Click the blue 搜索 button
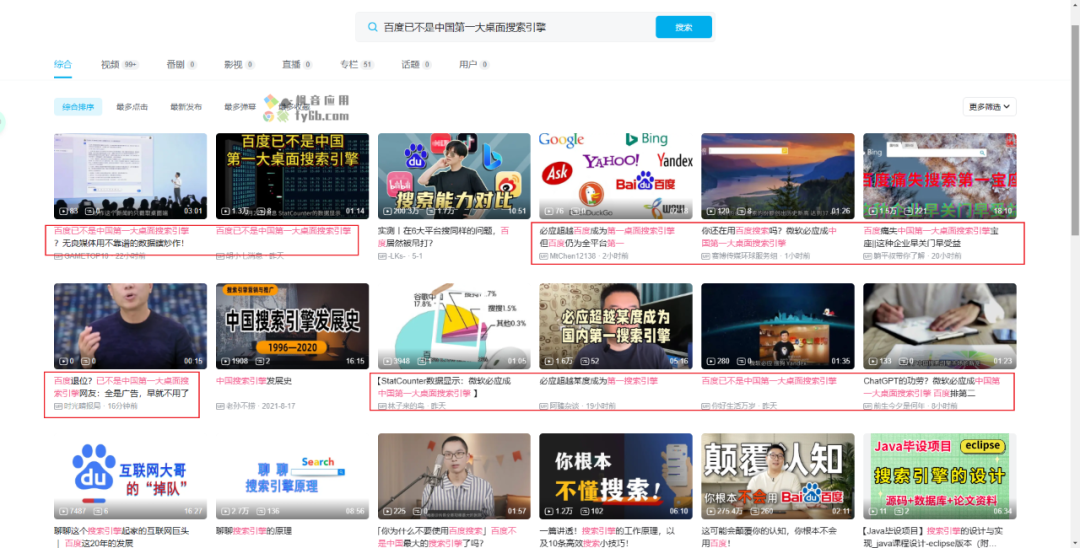The height and width of the screenshot is (548, 1080). (x=683, y=28)
